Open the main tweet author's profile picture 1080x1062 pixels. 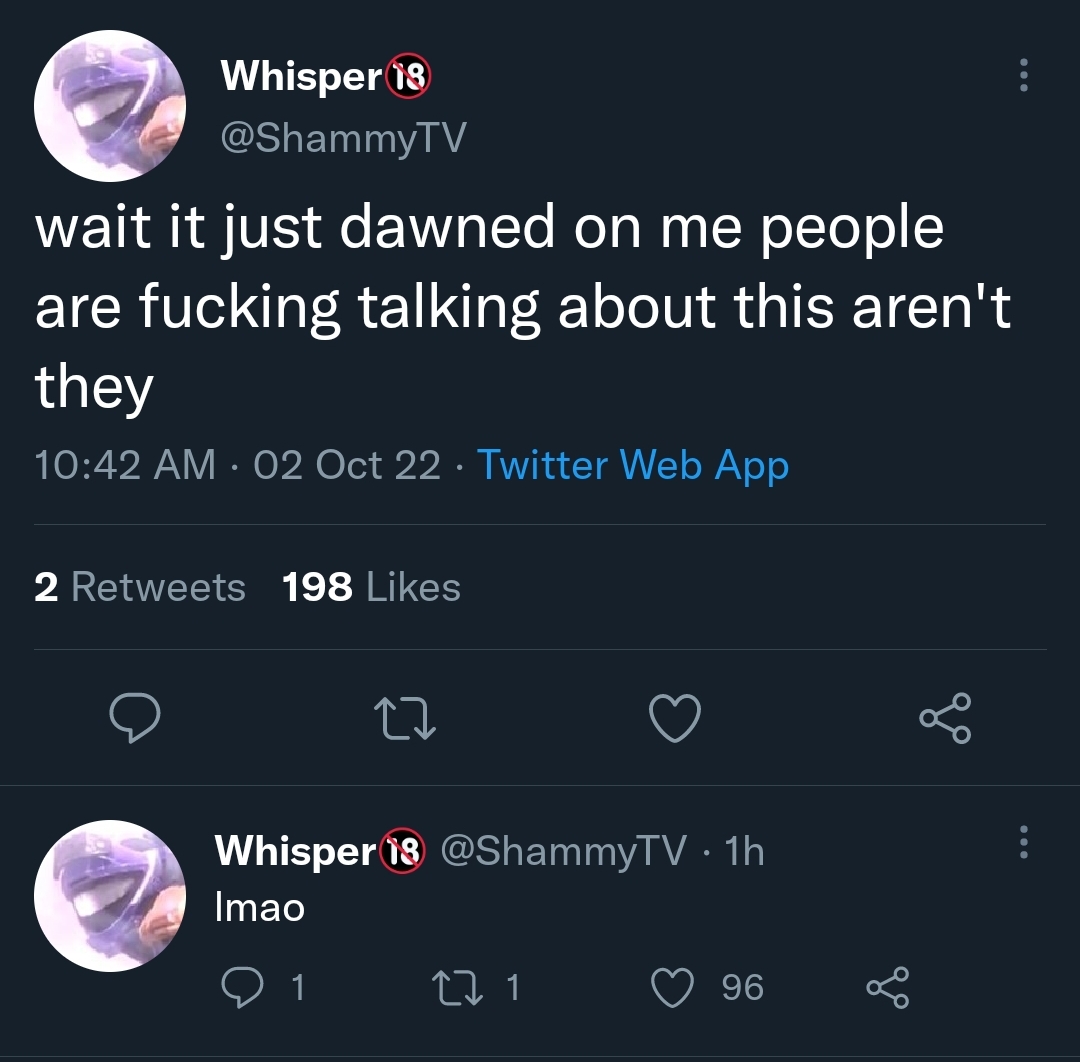pos(110,106)
